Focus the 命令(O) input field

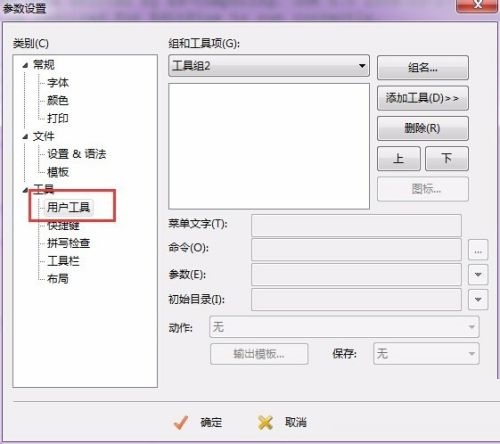tap(356, 249)
